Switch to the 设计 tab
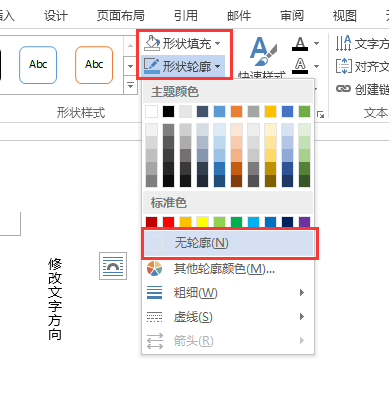This screenshot has width=389, height=403. click(x=56, y=15)
